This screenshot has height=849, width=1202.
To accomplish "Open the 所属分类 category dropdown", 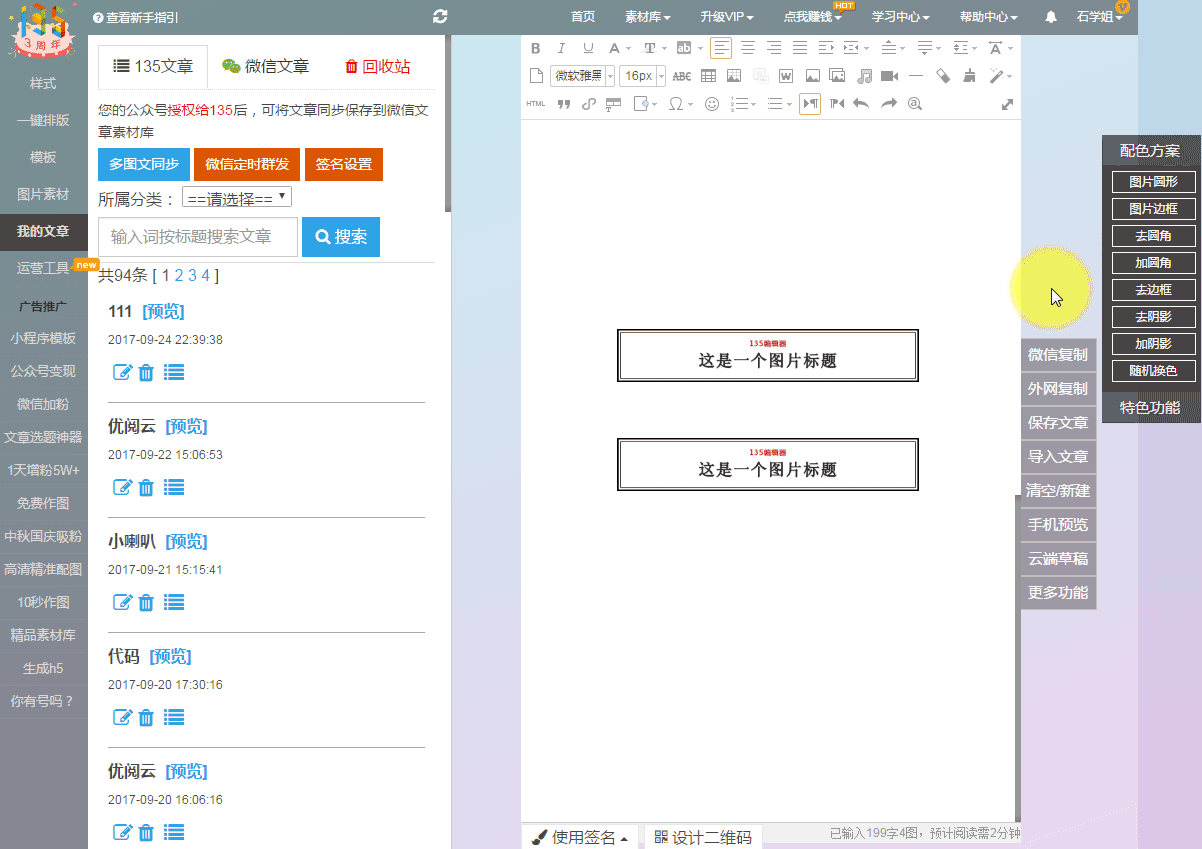I will 237,198.
